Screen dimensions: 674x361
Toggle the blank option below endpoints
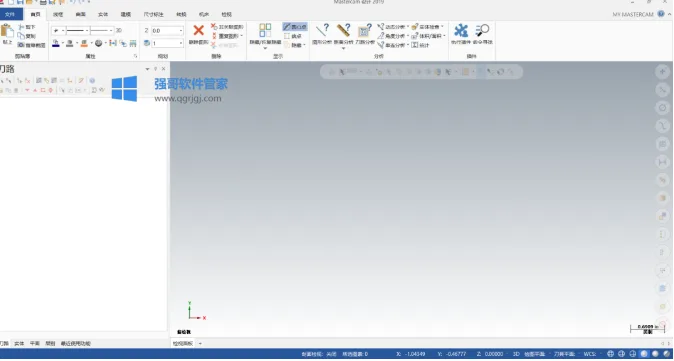[x=293, y=36]
